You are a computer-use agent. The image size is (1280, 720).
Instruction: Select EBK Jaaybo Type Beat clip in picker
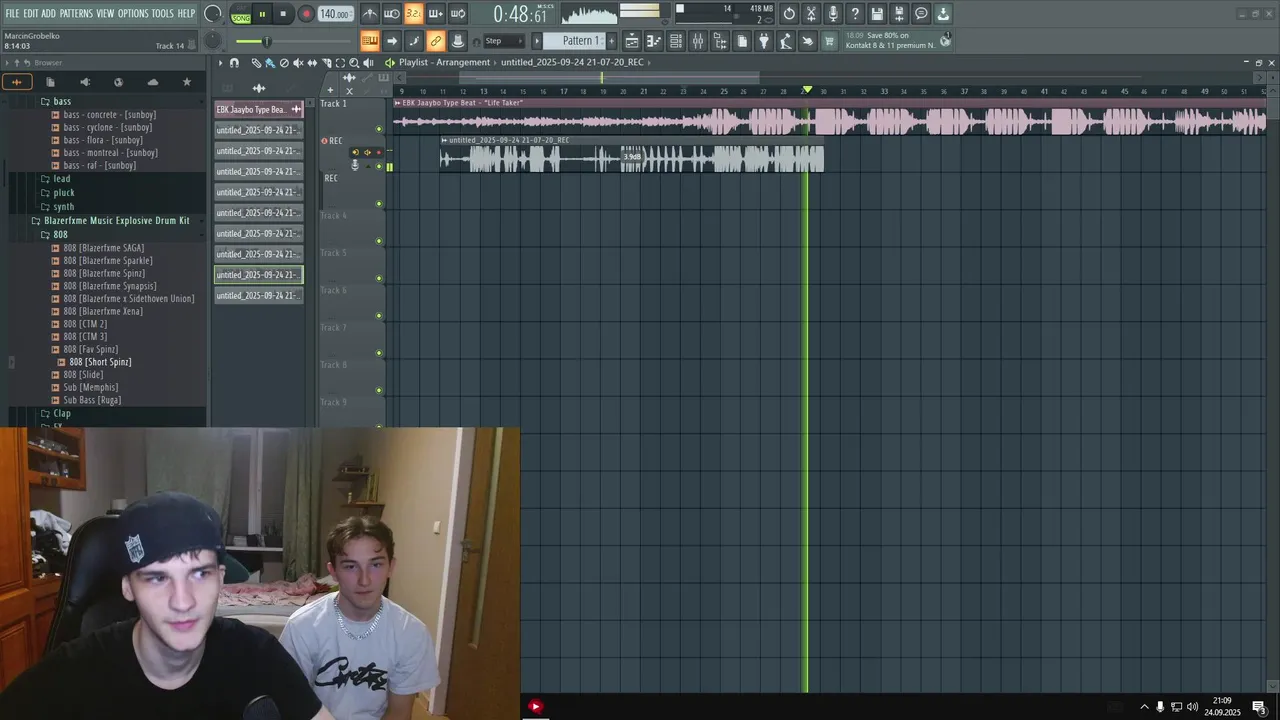[x=258, y=110]
